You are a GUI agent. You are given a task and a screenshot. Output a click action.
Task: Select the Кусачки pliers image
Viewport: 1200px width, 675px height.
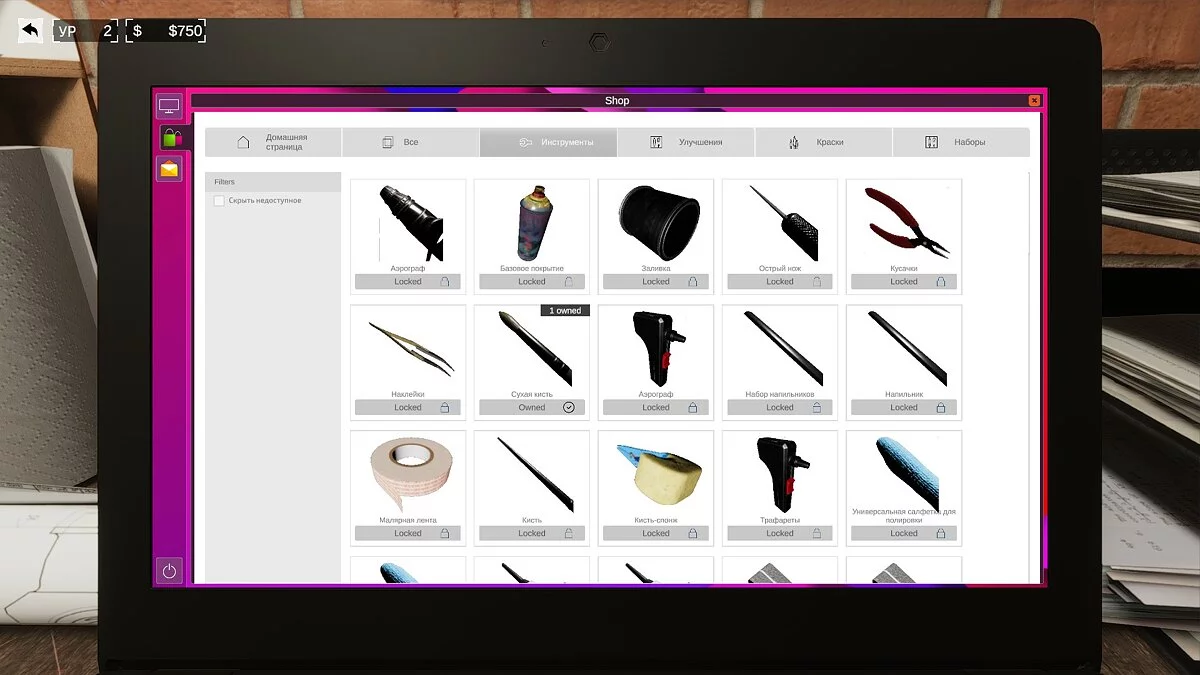point(906,222)
